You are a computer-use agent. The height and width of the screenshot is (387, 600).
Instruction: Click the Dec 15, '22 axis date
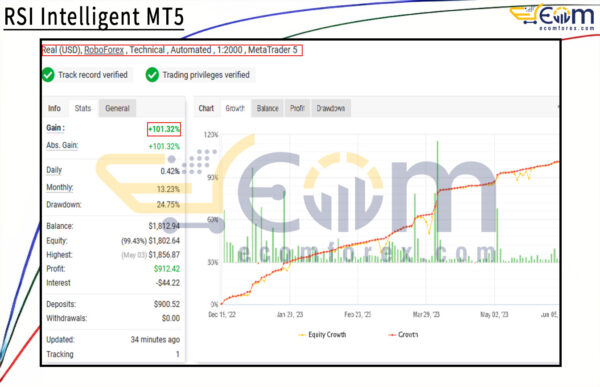pos(222,315)
